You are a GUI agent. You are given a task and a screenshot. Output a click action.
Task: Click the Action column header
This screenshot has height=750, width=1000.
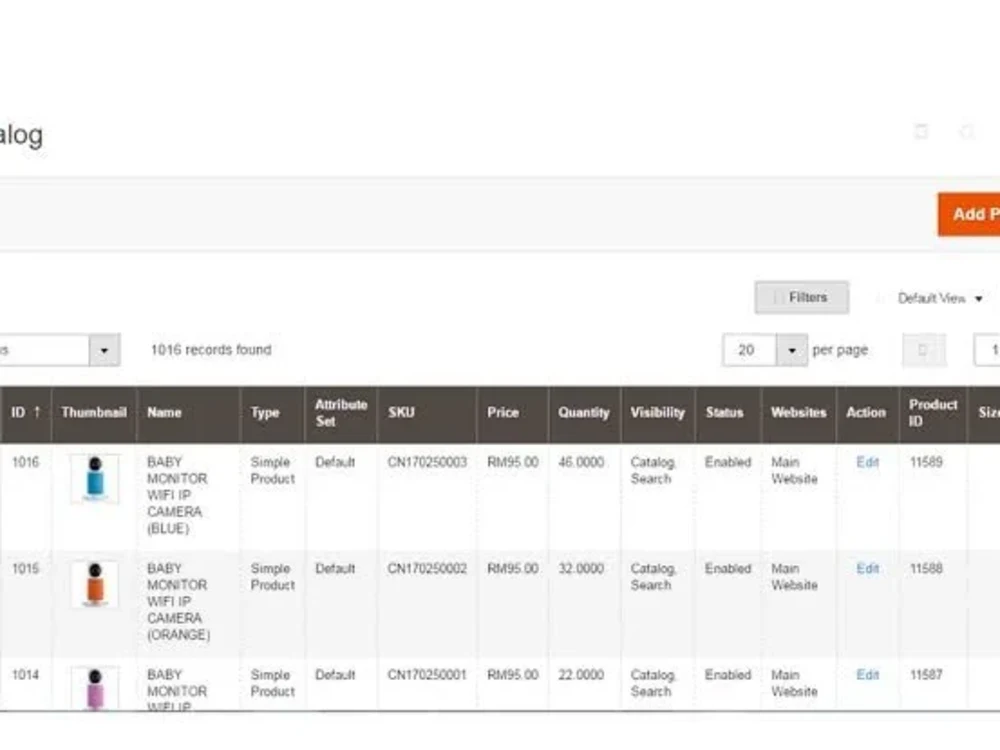point(867,413)
